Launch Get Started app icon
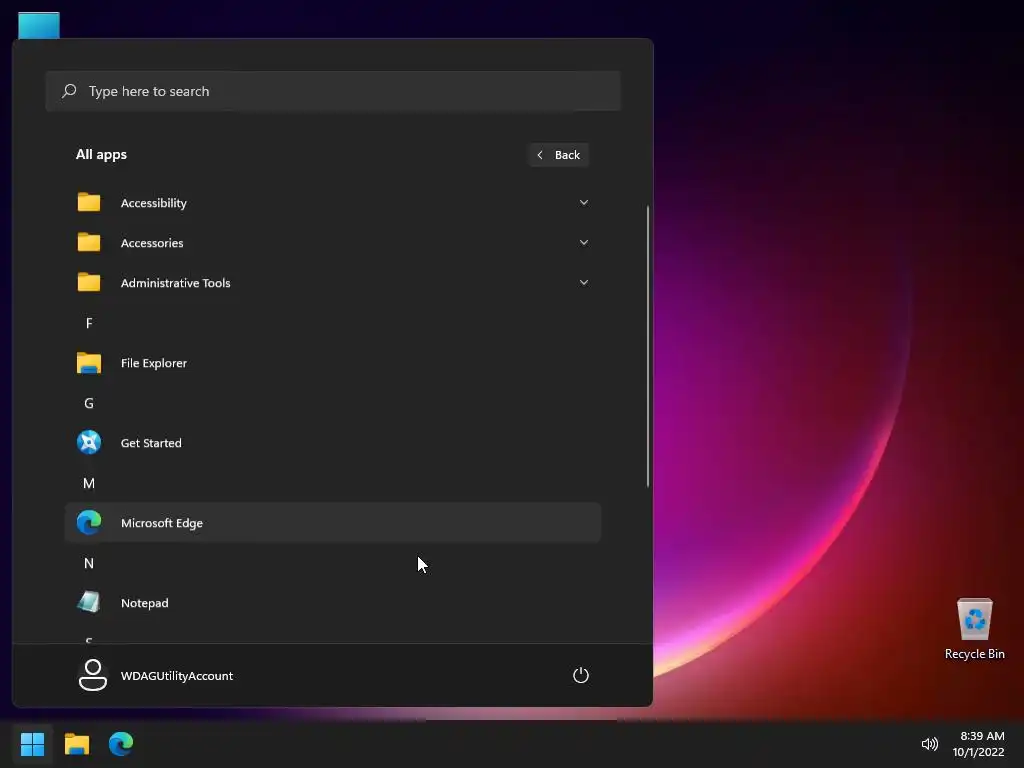 tap(89, 442)
